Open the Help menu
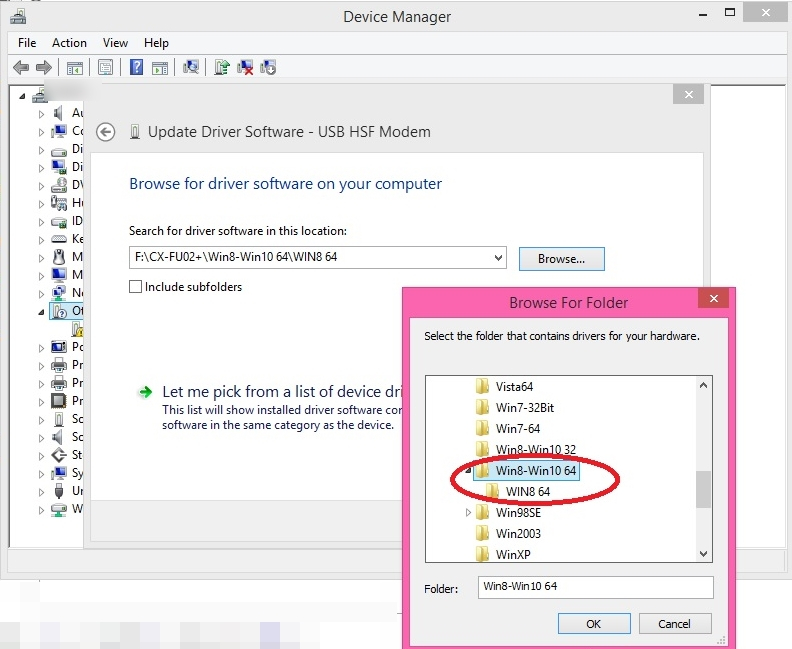This screenshot has width=792, height=649. (156, 43)
